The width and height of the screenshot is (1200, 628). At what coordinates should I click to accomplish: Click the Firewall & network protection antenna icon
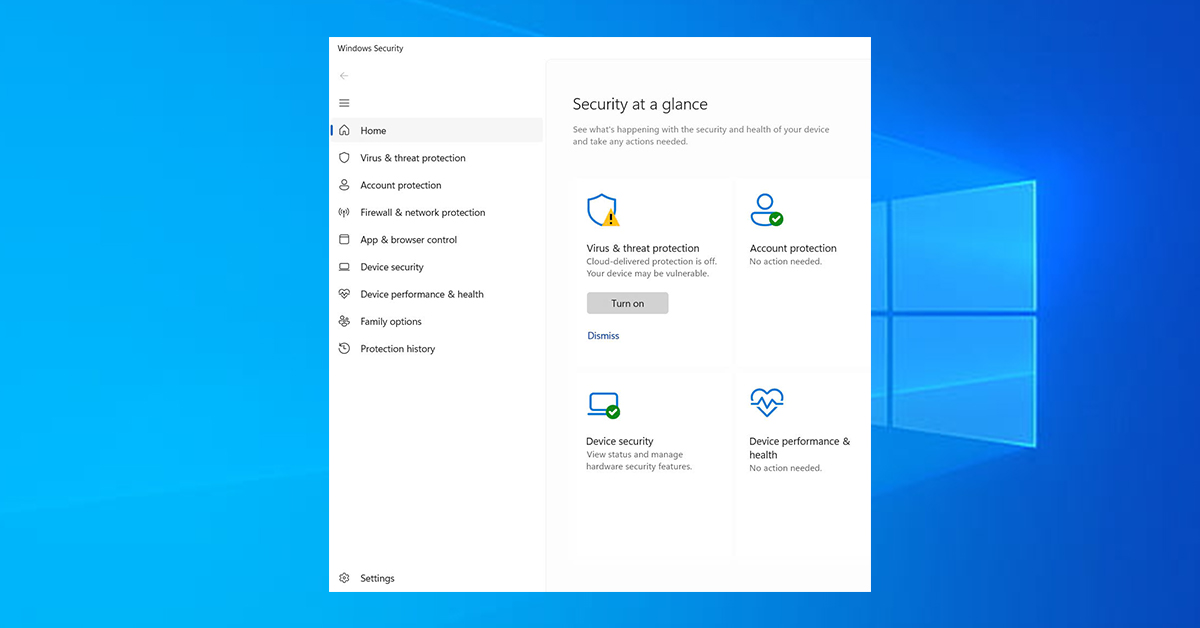(x=344, y=213)
